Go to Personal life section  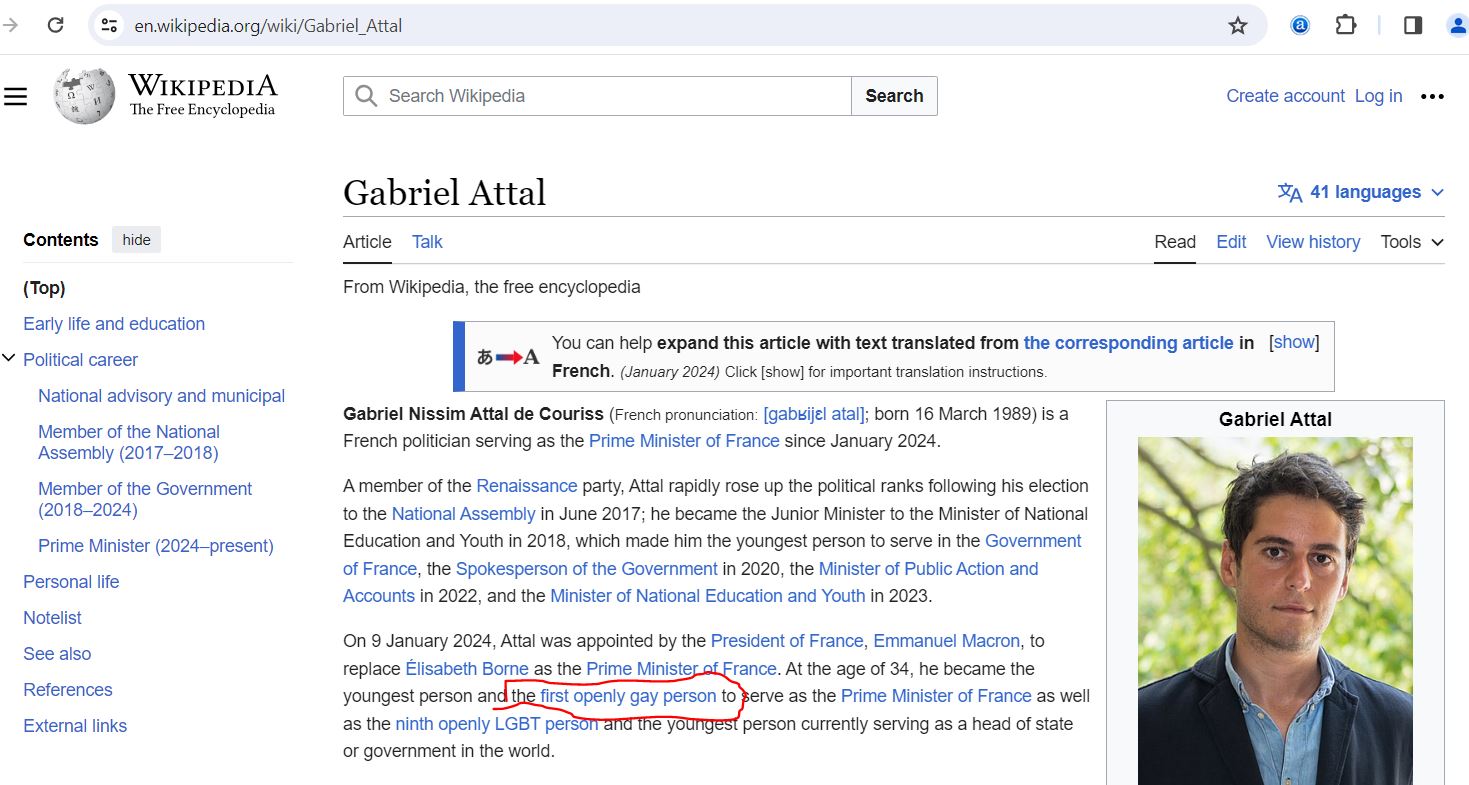click(x=71, y=582)
